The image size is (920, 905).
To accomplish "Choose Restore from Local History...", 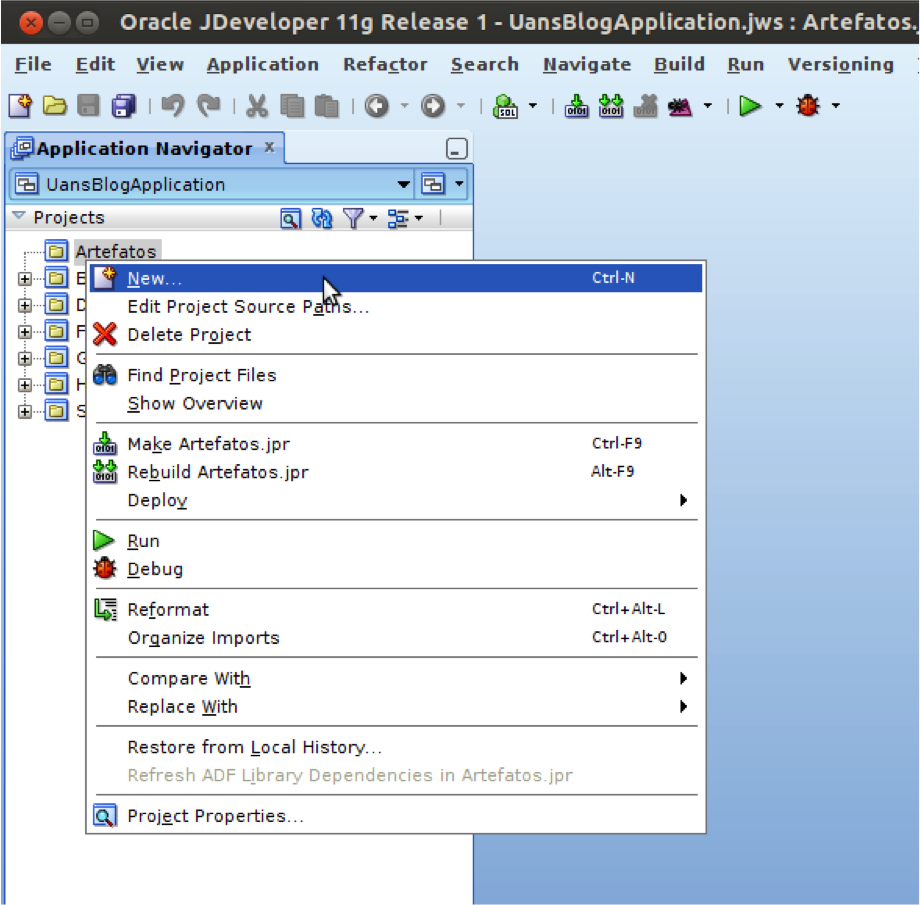I will (x=396, y=747).
